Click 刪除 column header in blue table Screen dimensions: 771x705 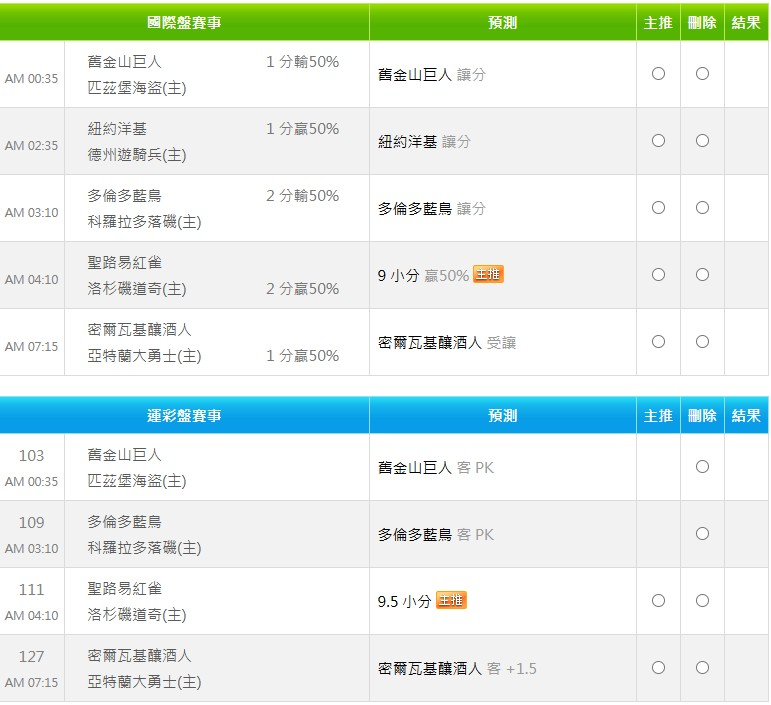702,415
